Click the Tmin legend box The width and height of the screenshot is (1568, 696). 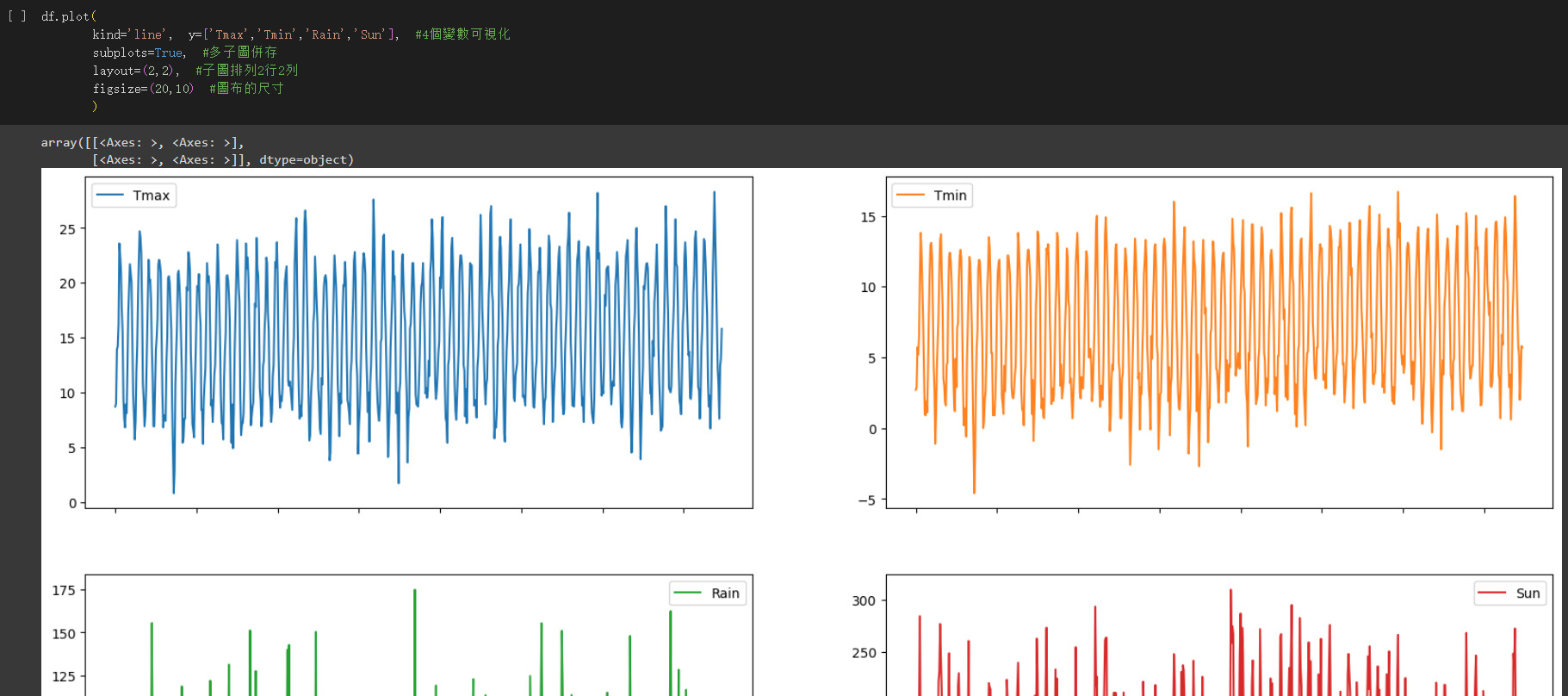[x=933, y=196]
